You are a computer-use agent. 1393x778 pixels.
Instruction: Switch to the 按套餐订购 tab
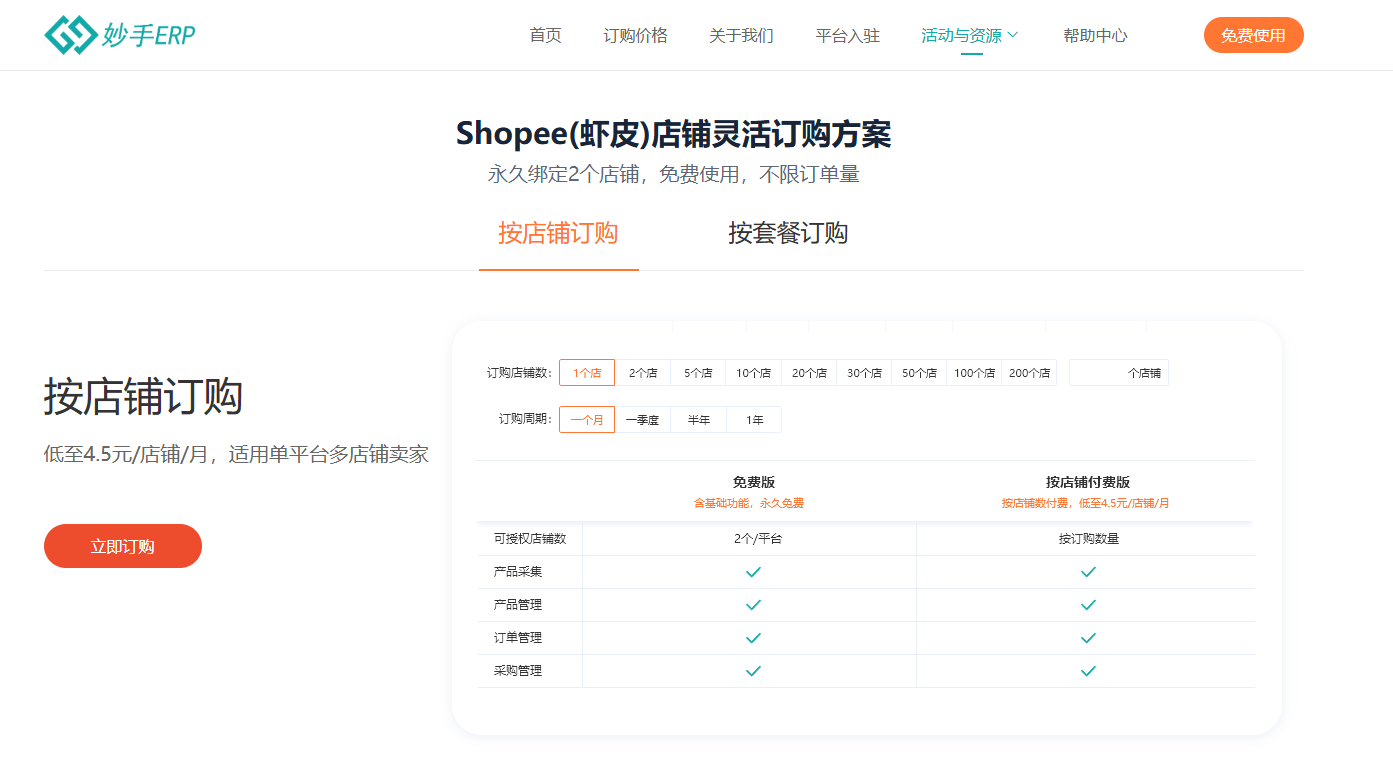(x=787, y=233)
